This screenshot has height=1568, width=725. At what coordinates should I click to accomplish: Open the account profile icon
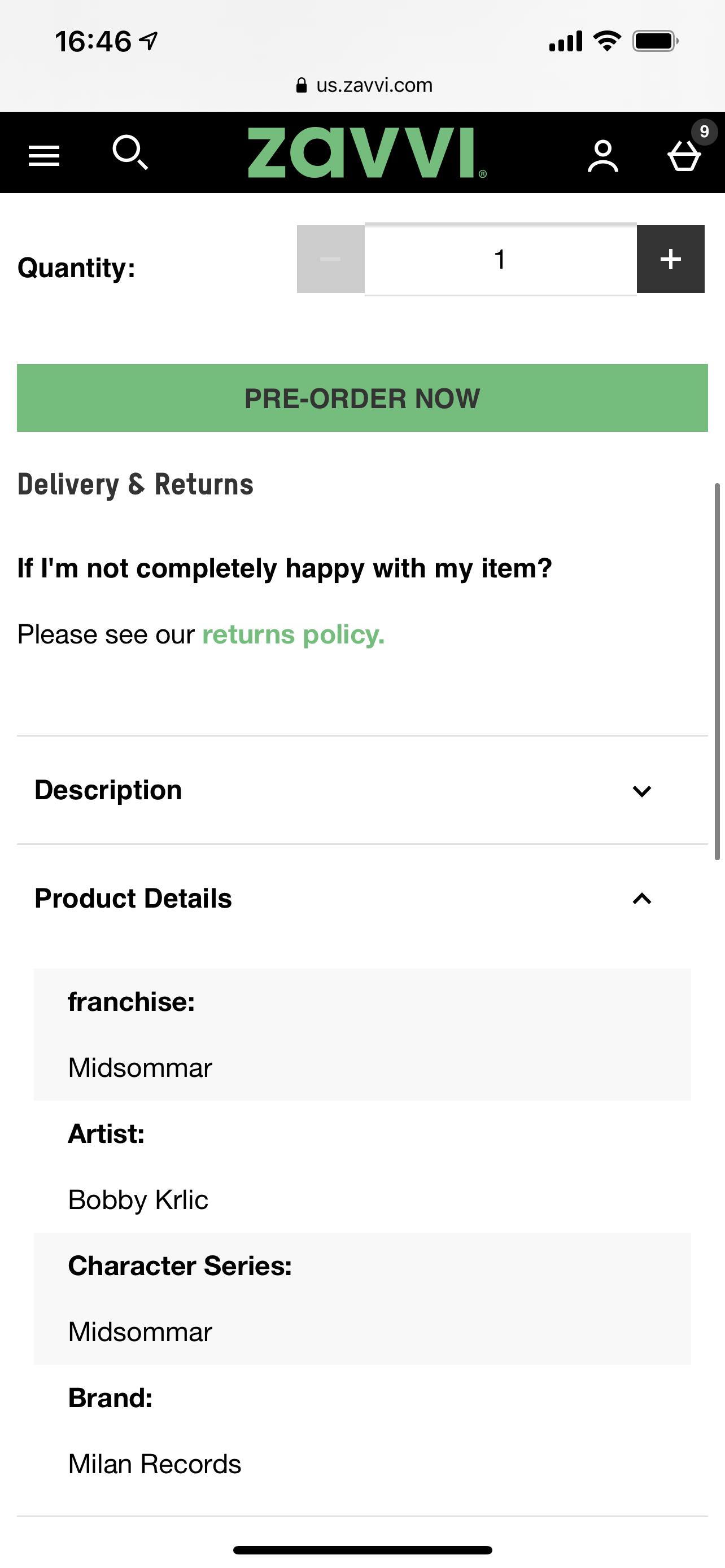(602, 156)
